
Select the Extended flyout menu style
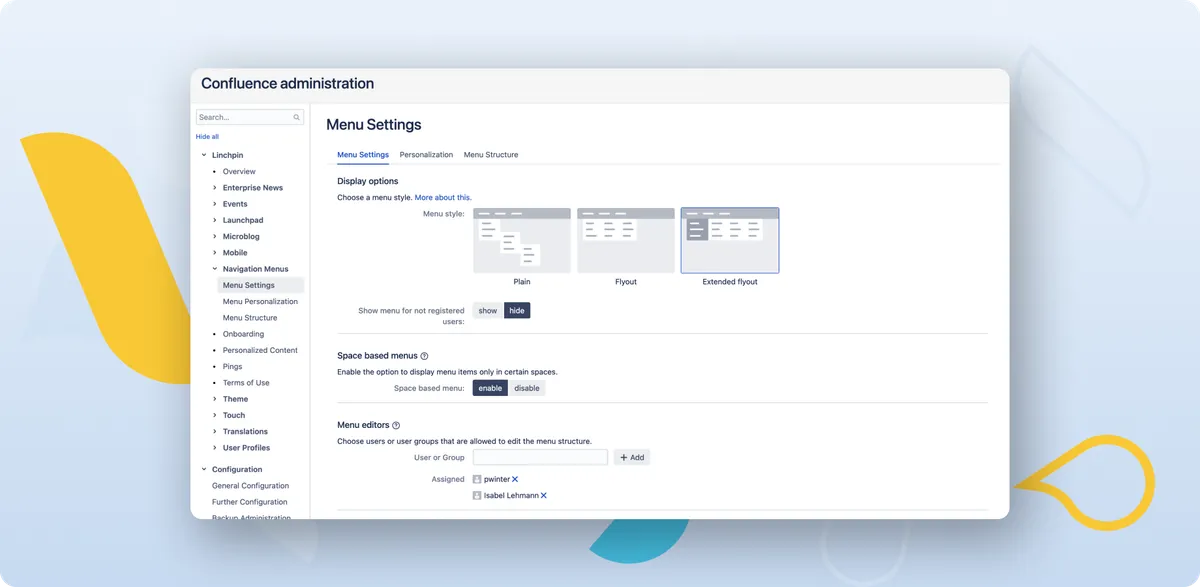(730, 240)
